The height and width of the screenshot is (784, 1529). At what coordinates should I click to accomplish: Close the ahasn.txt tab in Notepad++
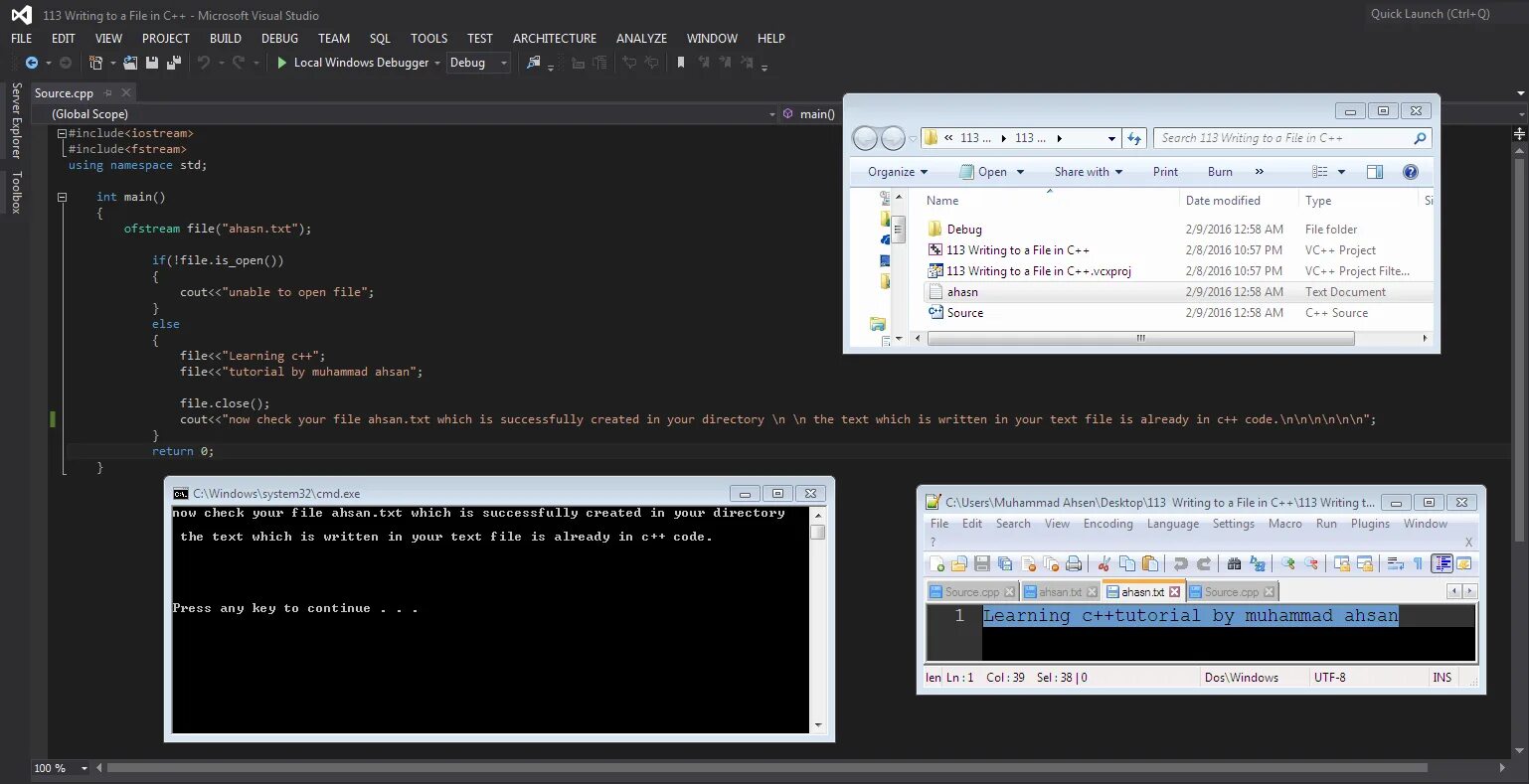[x=1175, y=592]
